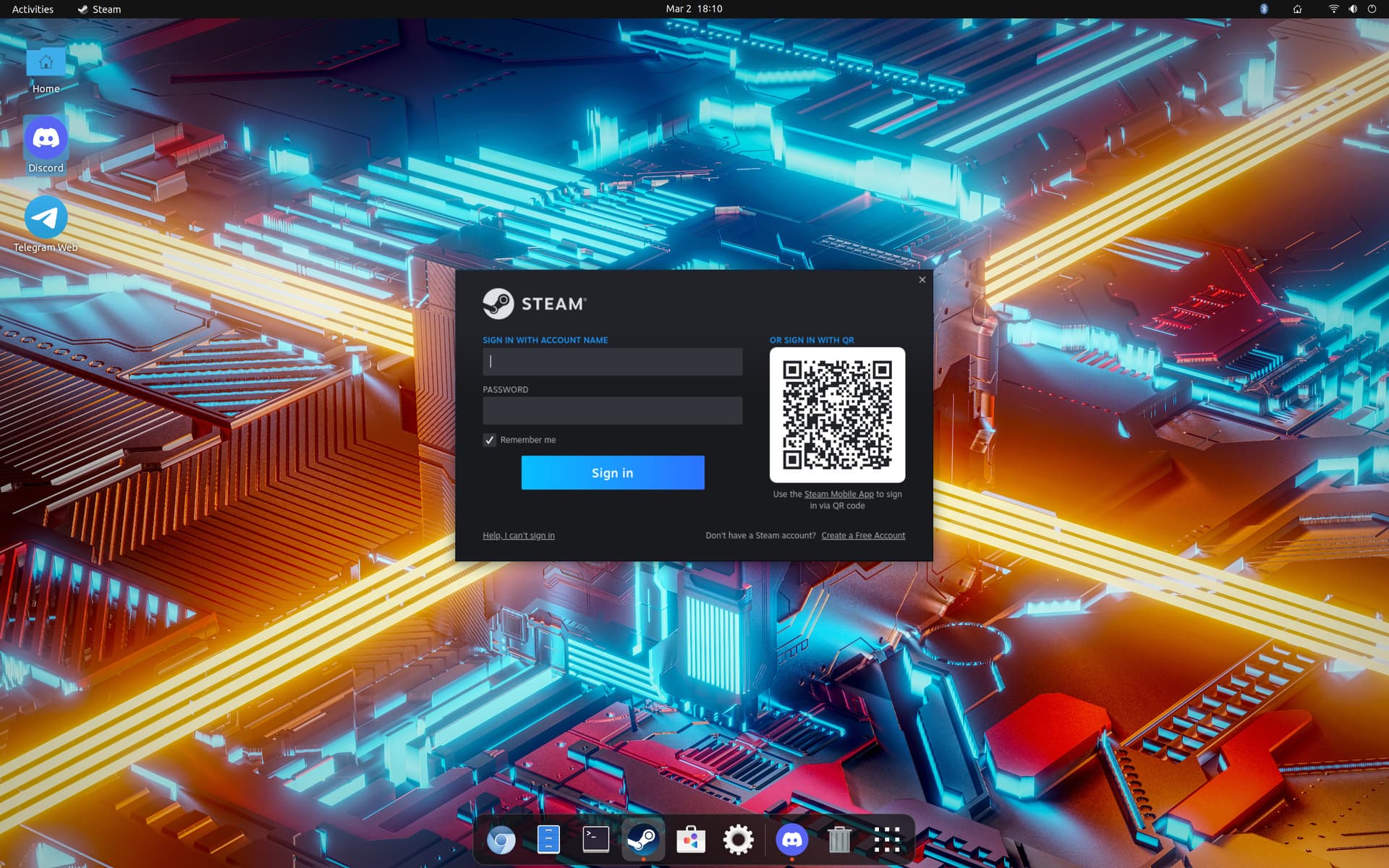Open the power menu icon in top bar
This screenshot has width=1389, height=868.
[1372, 9]
